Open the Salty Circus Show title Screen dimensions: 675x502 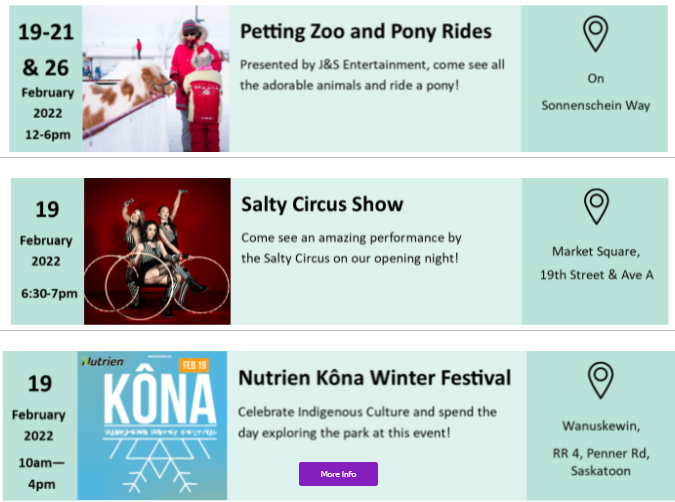click(x=322, y=205)
